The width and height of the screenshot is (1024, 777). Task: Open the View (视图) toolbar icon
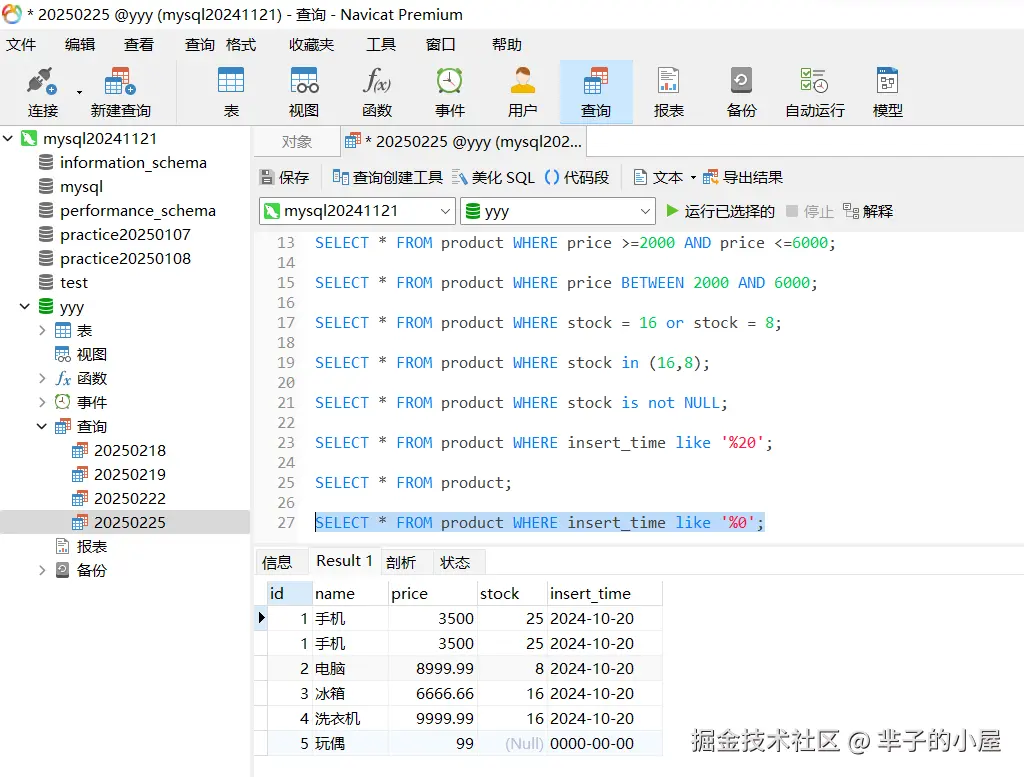(x=304, y=91)
